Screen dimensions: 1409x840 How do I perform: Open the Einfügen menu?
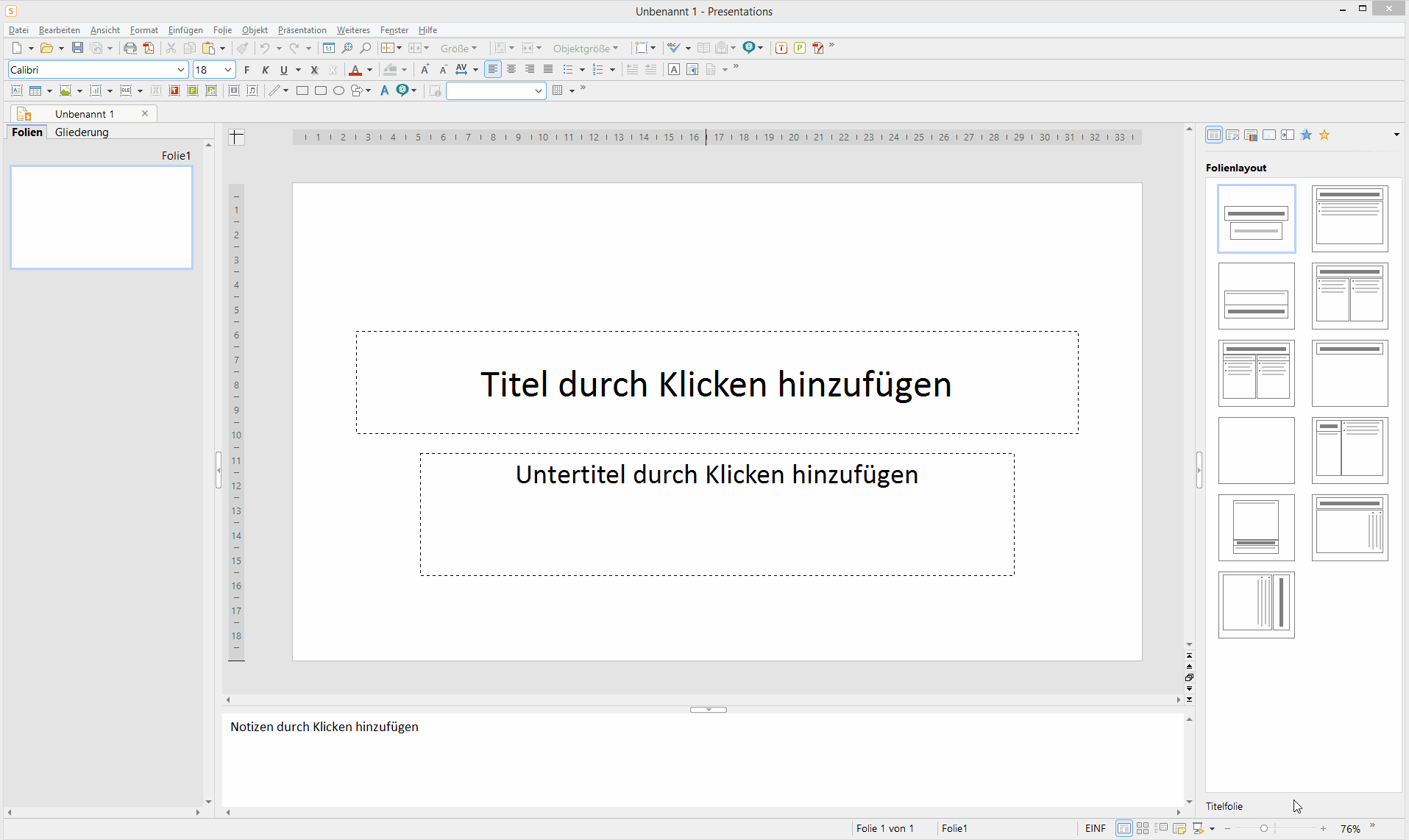click(185, 30)
